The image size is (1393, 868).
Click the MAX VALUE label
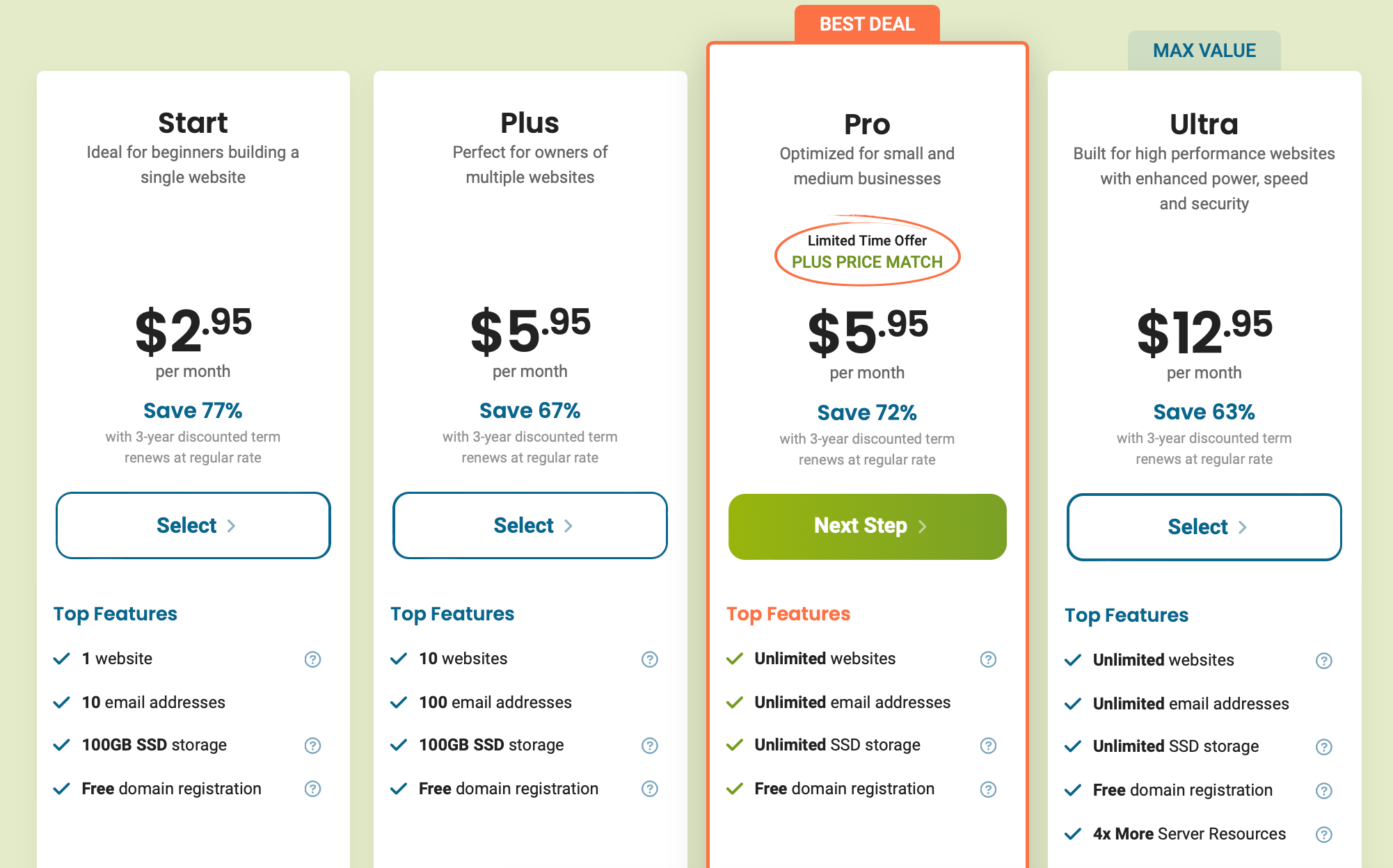point(1204,51)
